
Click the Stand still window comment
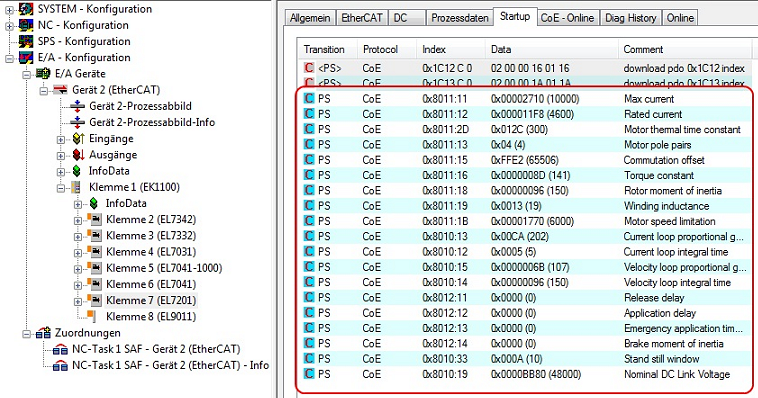click(661, 359)
